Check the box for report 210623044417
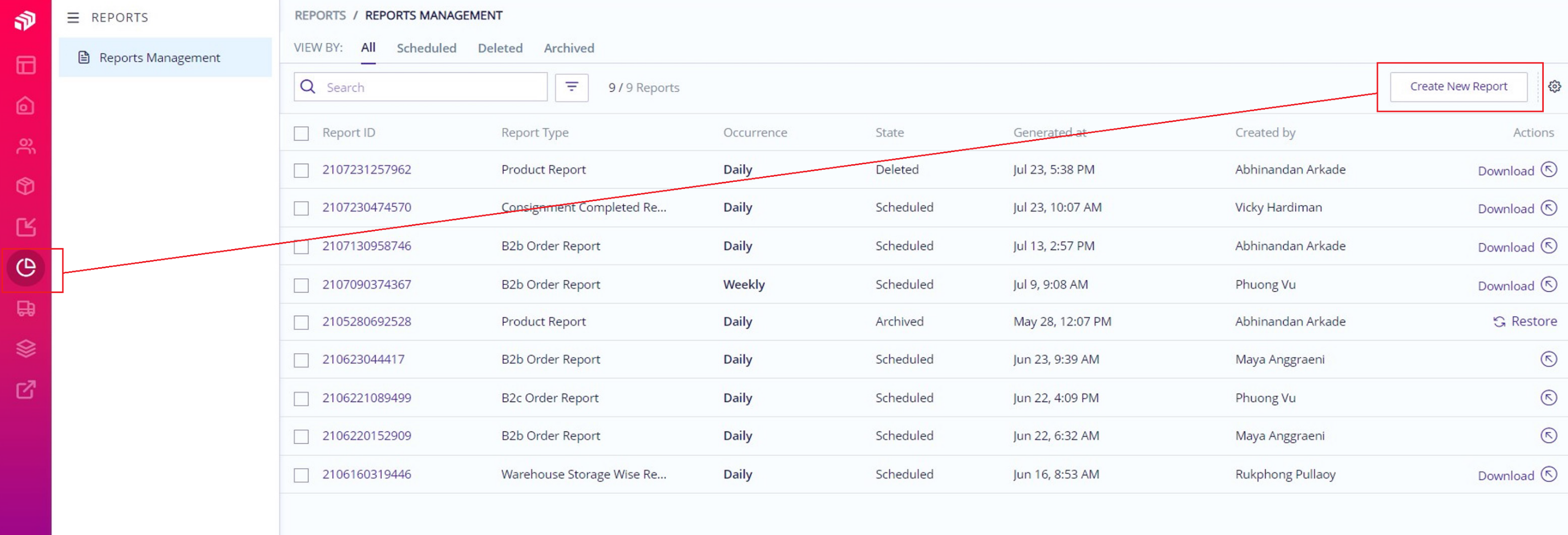This screenshot has width=1568, height=535. tap(301, 360)
